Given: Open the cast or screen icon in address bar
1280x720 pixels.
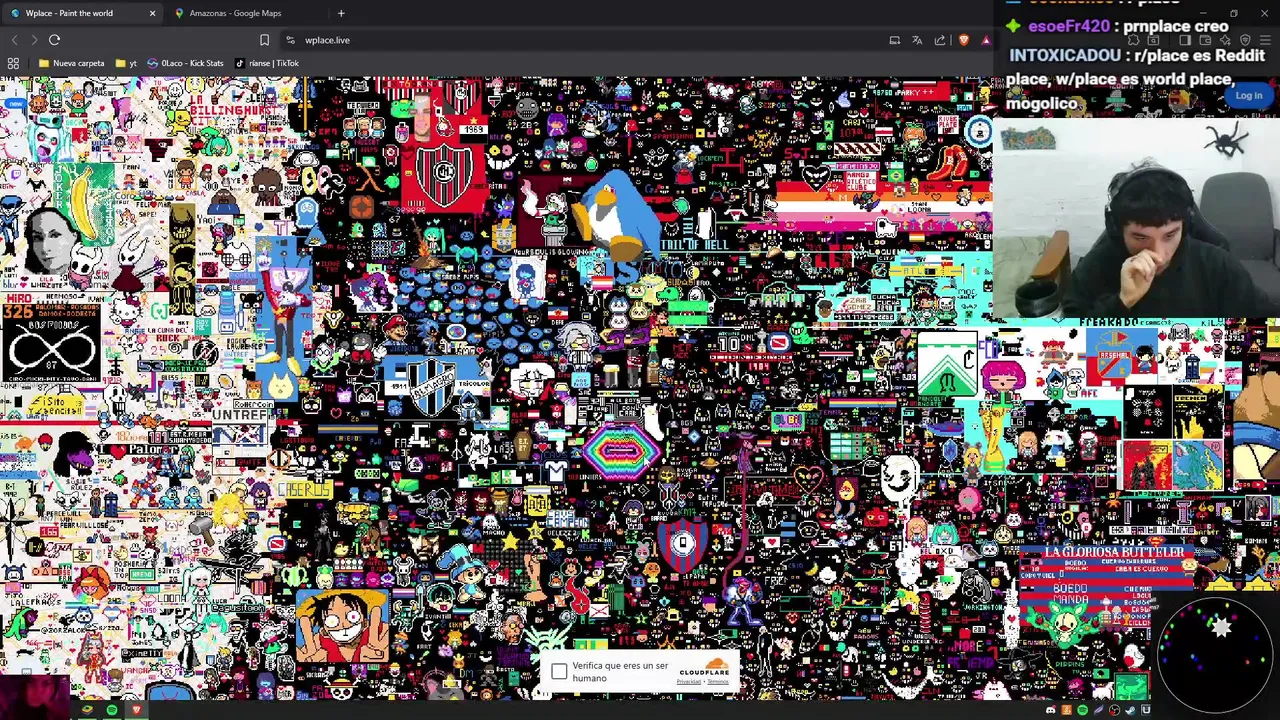Looking at the screenshot, I should tap(895, 40).
